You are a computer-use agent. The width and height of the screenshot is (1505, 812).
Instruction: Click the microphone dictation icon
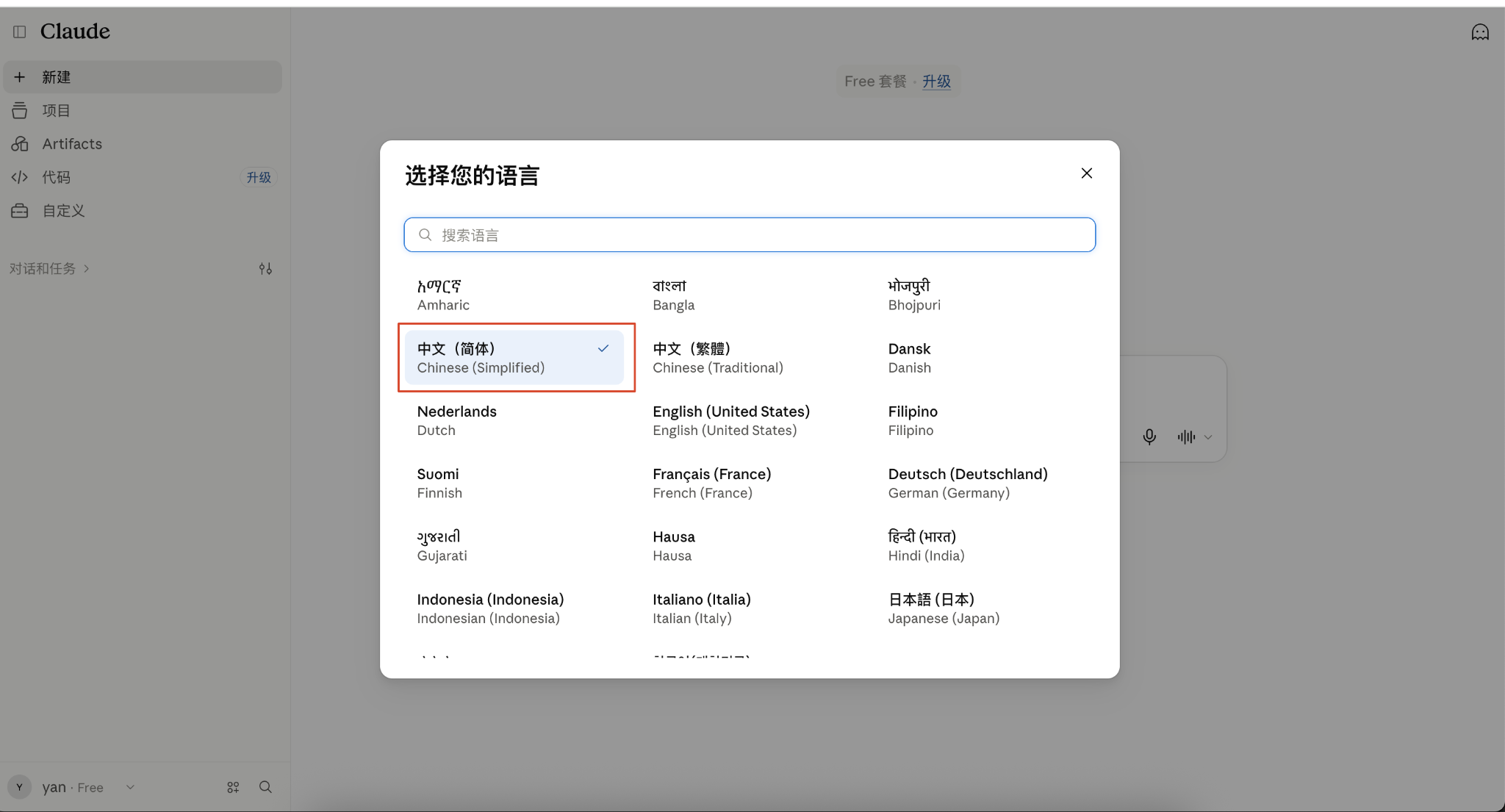[1149, 437]
